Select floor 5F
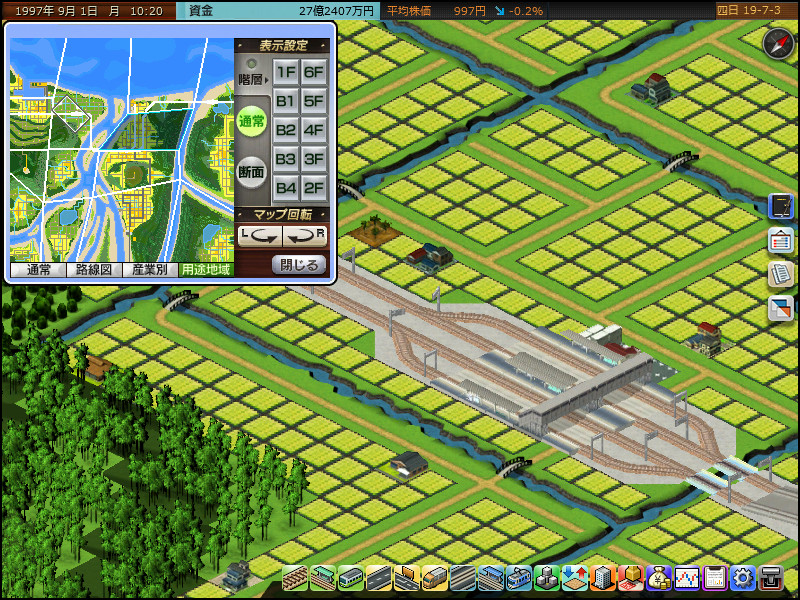The image size is (800, 600). [x=313, y=101]
